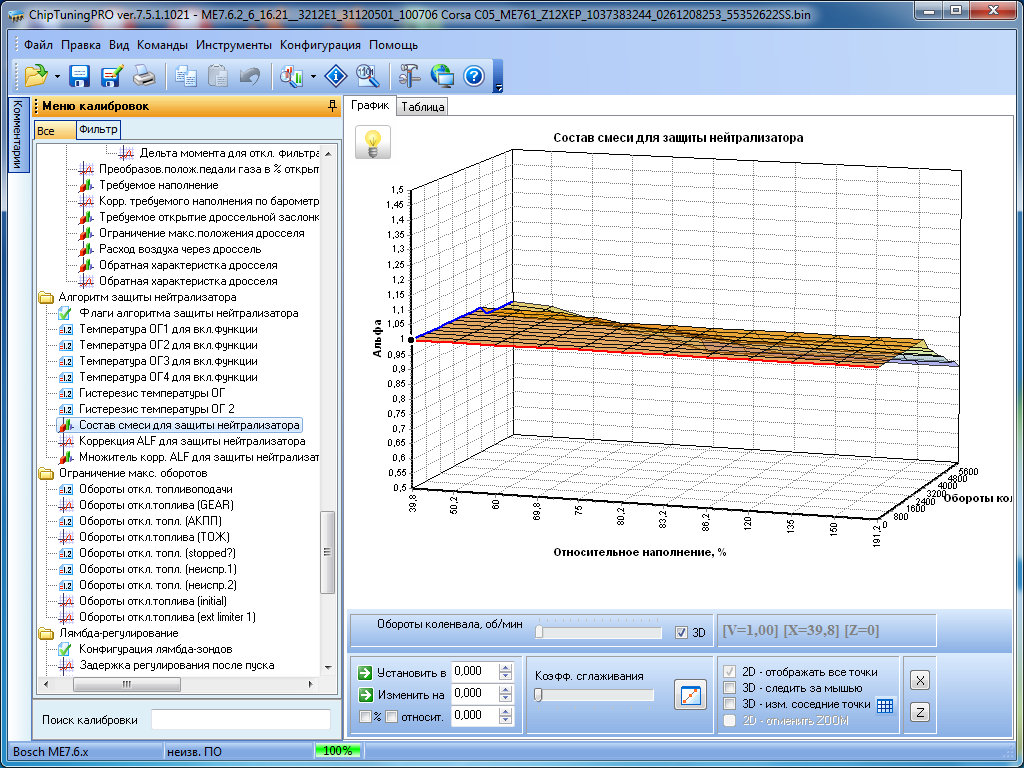Open the Инструменты menu
This screenshot has width=1024, height=768.
tap(233, 45)
